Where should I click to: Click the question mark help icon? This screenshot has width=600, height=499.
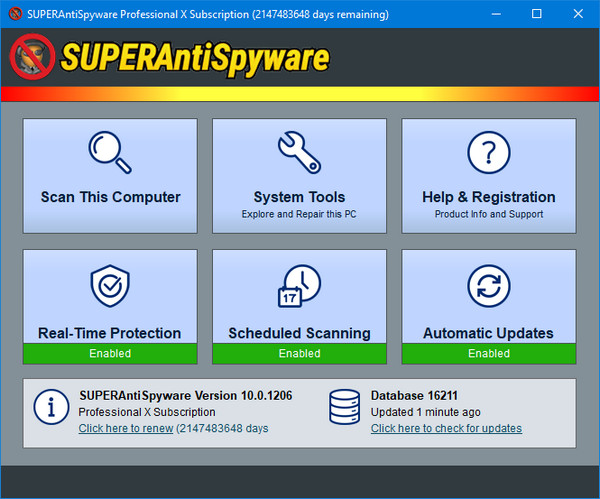(x=489, y=153)
